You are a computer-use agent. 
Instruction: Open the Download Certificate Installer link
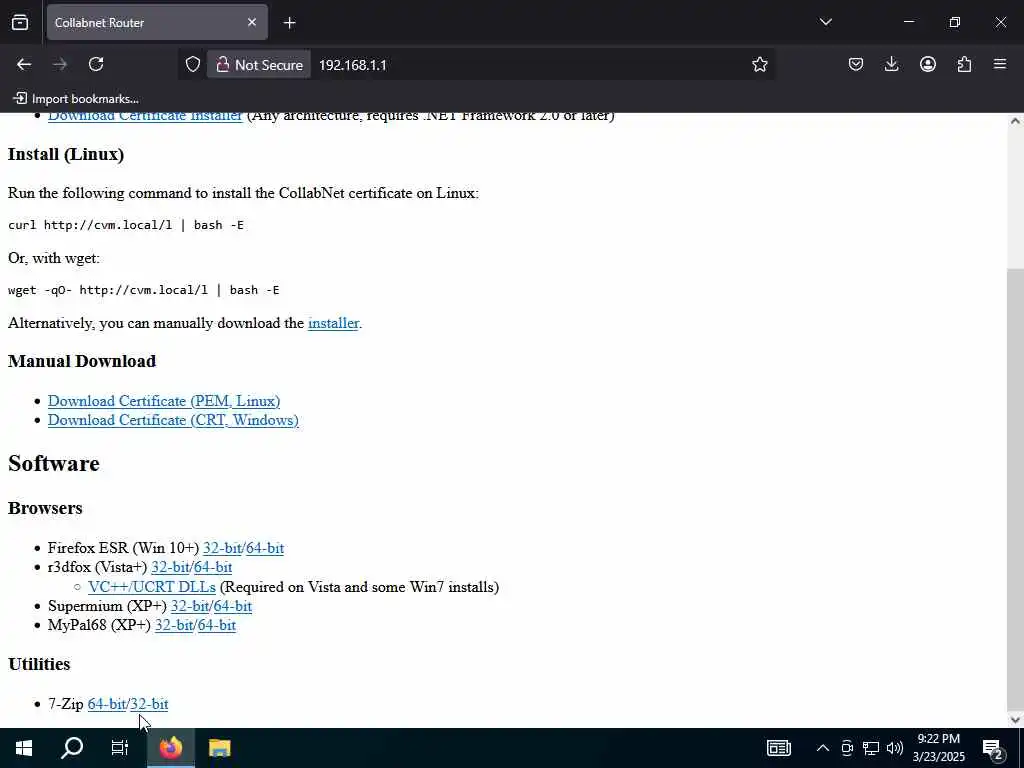tap(145, 116)
